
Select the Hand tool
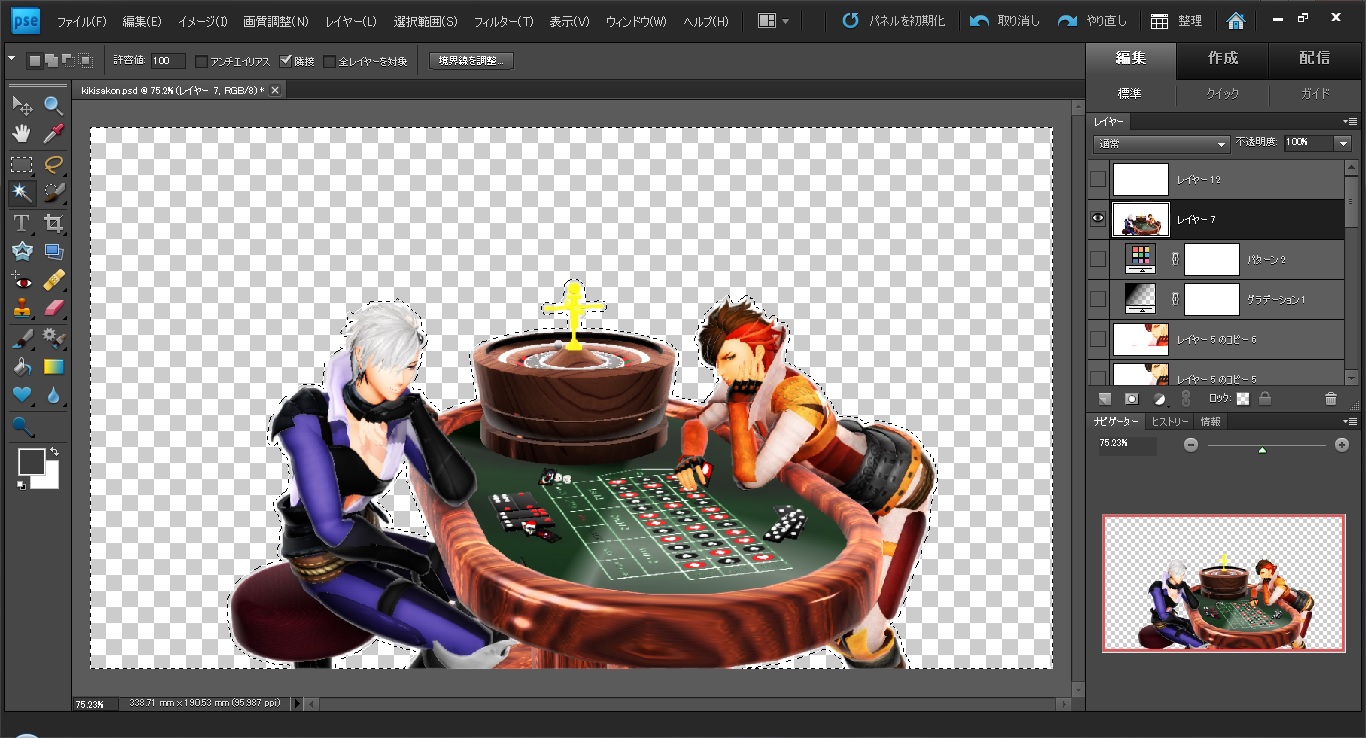click(21, 134)
